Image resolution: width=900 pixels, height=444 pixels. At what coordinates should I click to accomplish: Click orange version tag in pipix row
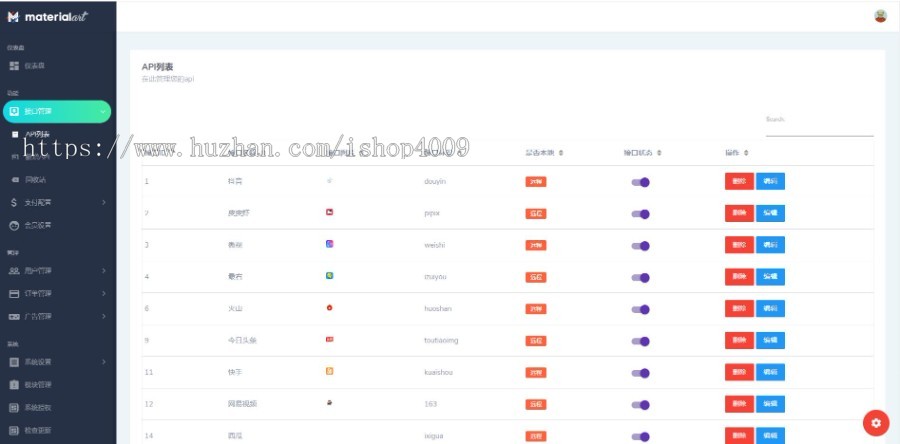pyautogui.click(x=536, y=214)
